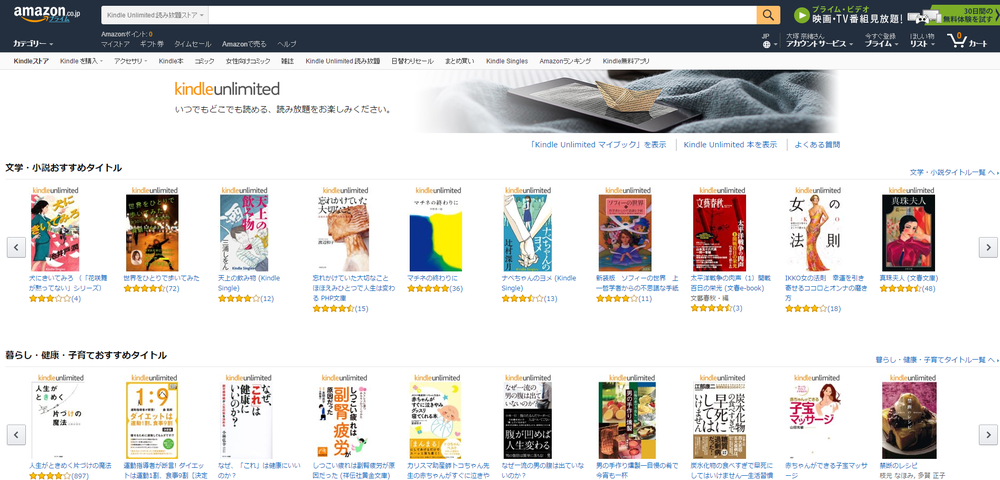Screen dimensions: 1000x480
Task: Click the 腹が凹めば人生変わる book cover
Action: (527, 420)
